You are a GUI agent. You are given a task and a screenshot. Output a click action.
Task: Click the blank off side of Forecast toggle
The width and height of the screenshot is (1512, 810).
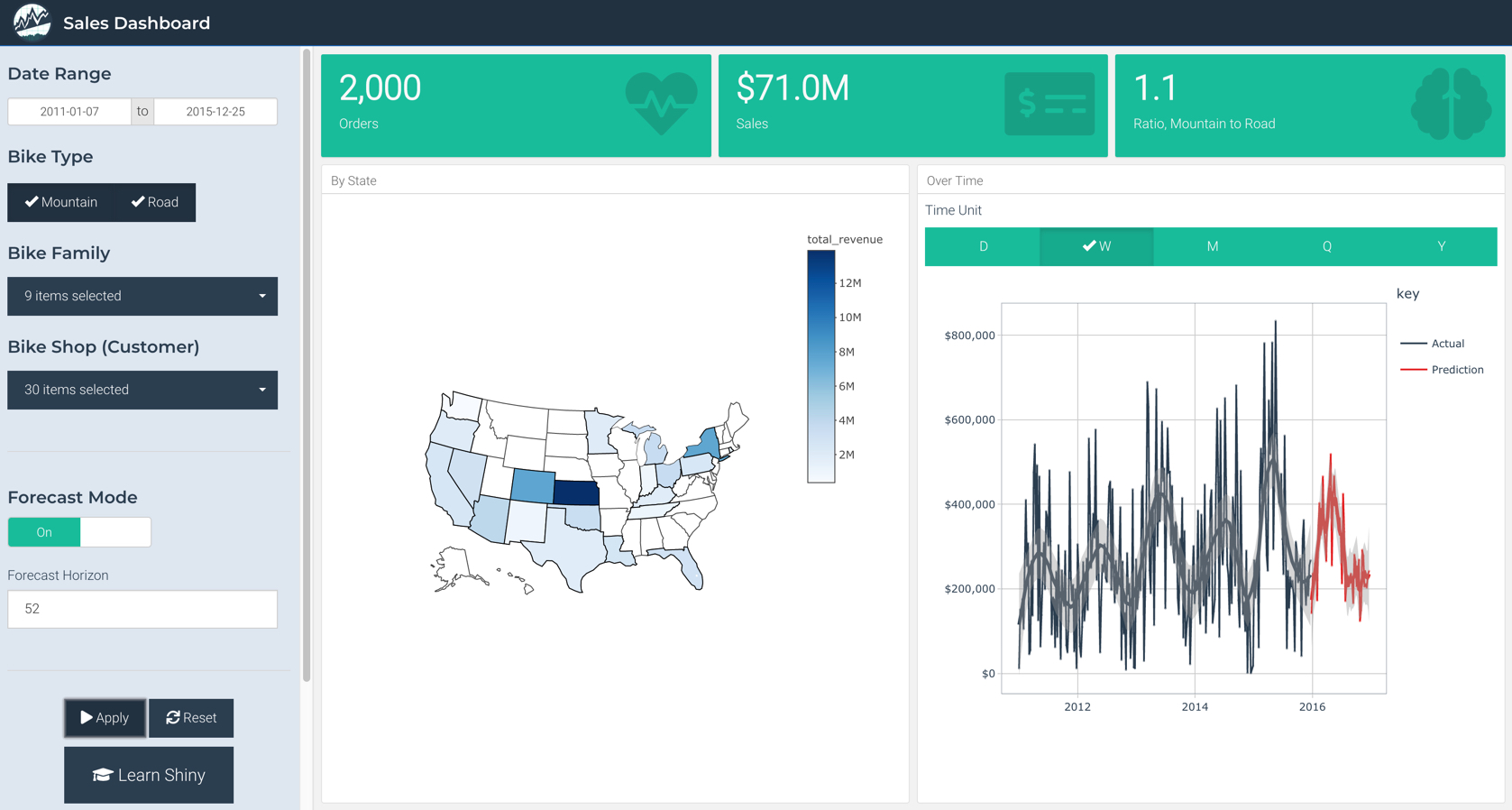click(115, 532)
